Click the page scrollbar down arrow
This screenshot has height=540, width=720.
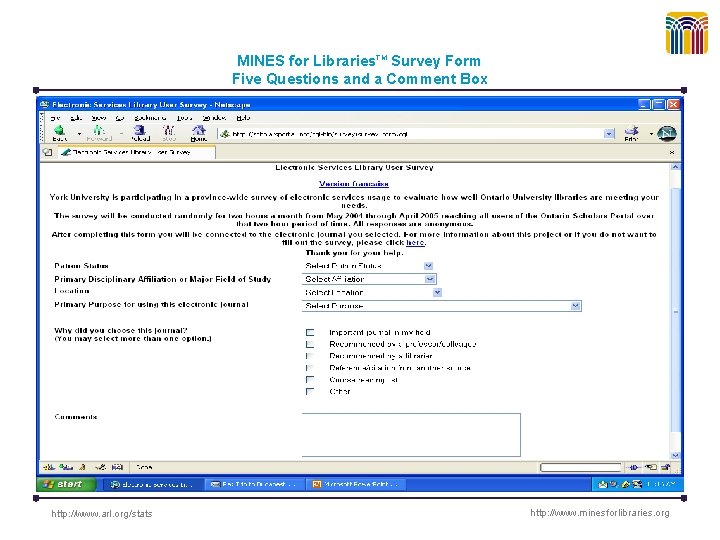coord(675,456)
